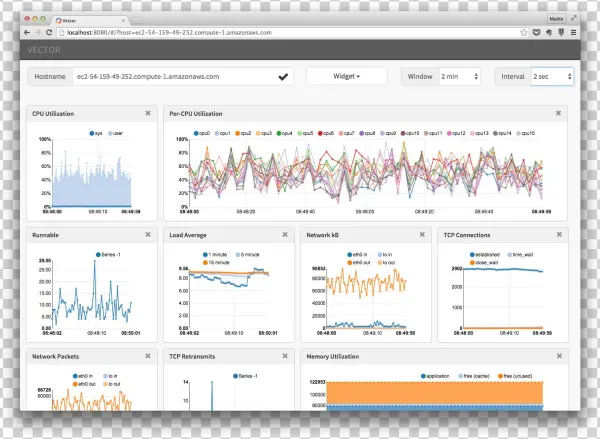Screen dimensions: 600x439
Task: Toggle free (unused) series in Memory Utilization
Action: [x=515, y=376]
